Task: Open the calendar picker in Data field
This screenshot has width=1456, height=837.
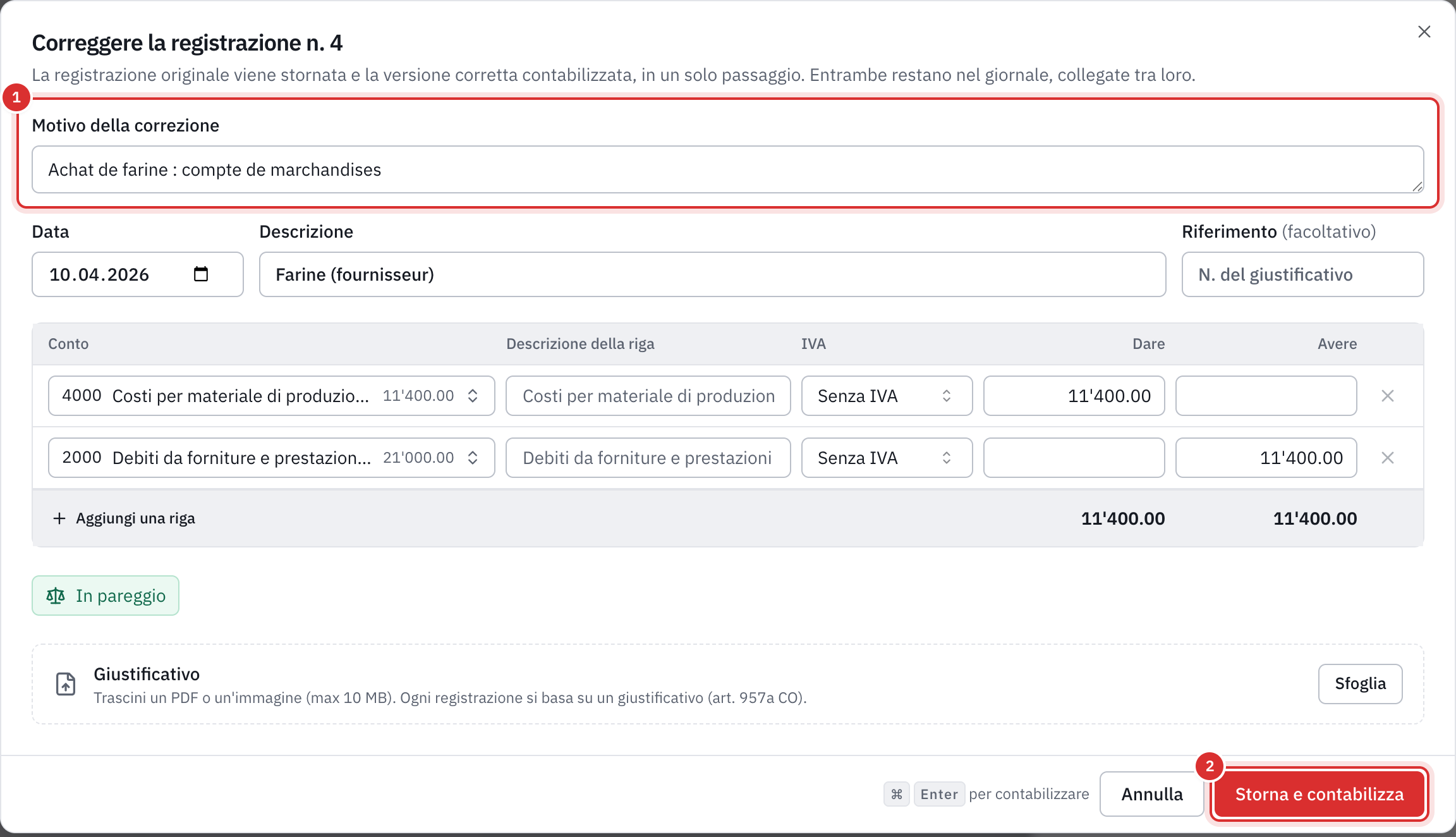Action: [201, 274]
